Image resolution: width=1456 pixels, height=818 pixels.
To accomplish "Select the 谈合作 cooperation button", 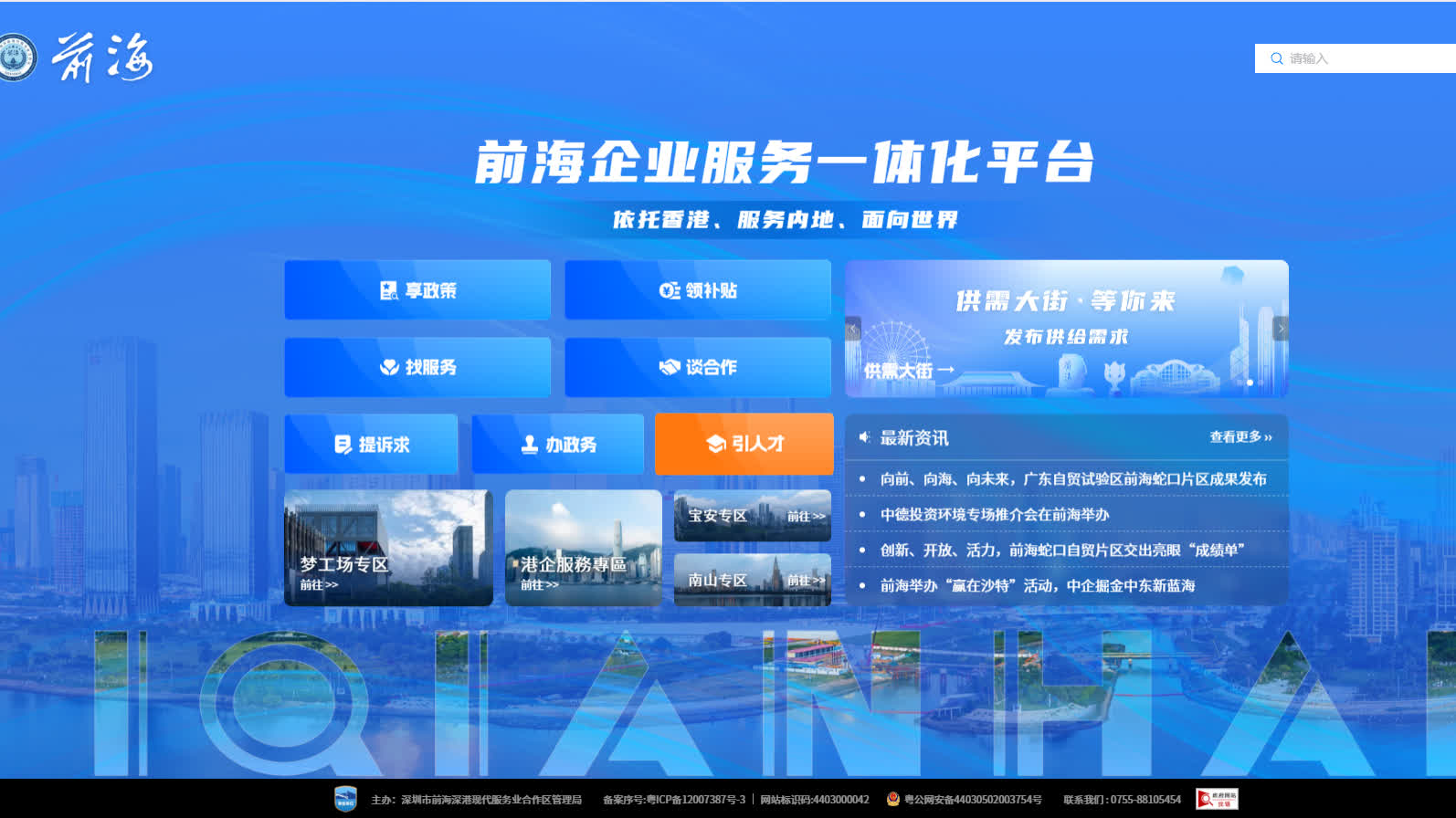I will point(698,367).
